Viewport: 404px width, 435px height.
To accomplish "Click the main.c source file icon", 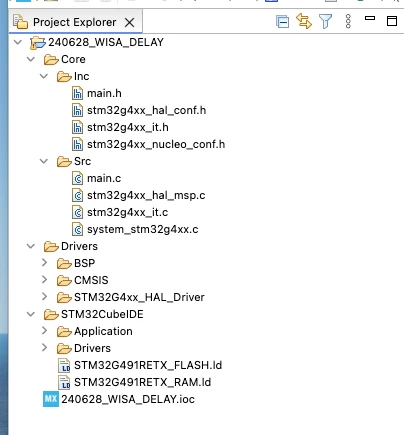I will tap(77, 178).
